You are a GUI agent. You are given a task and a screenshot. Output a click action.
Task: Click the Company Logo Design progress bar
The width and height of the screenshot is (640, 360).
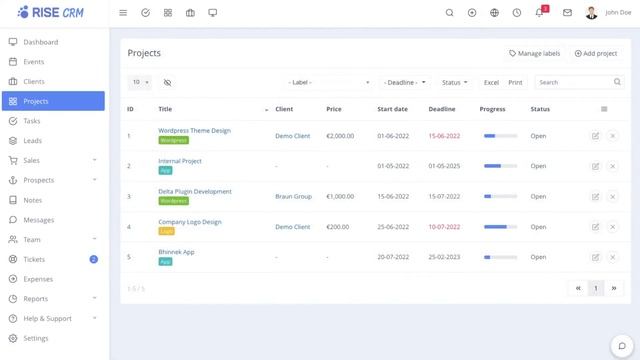pyautogui.click(x=500, y=227)
